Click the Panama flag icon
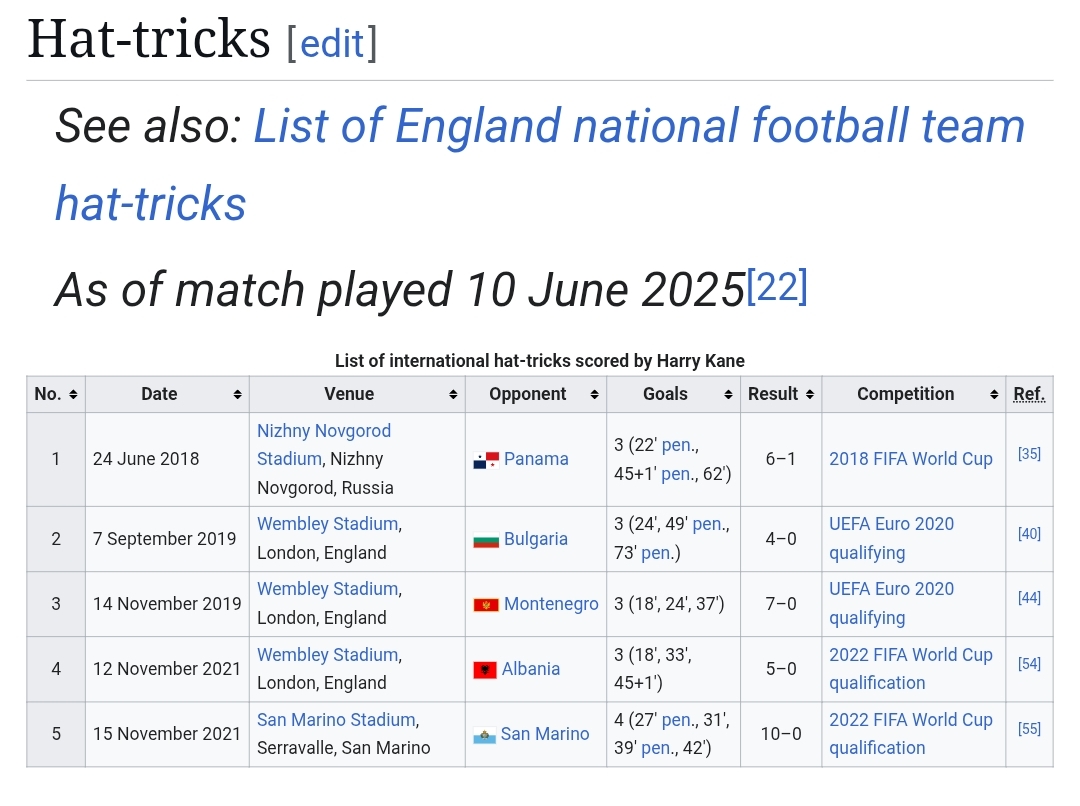This screenshot has height=806, width=1080. tap(485, 460)
